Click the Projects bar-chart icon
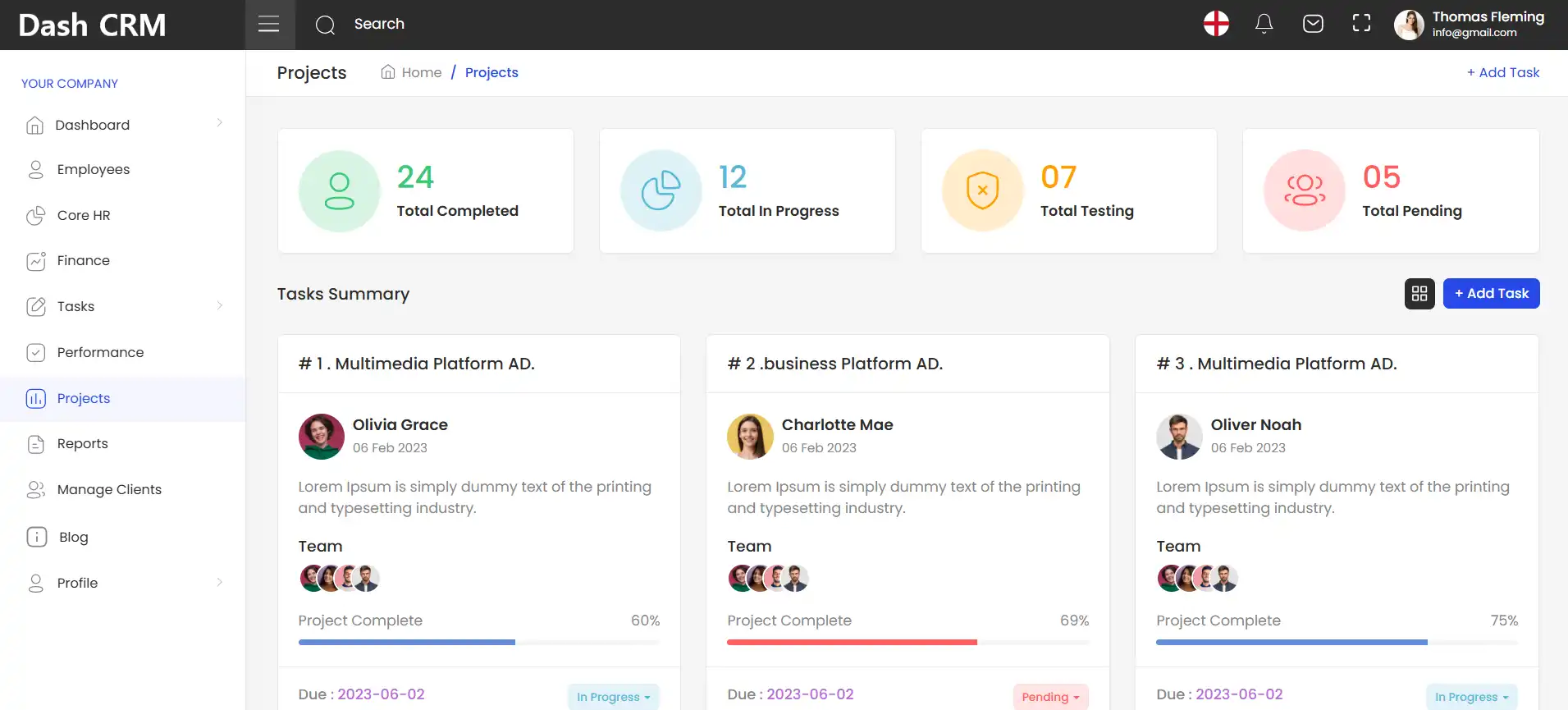The image size is (1568, 710). point(35,399)
